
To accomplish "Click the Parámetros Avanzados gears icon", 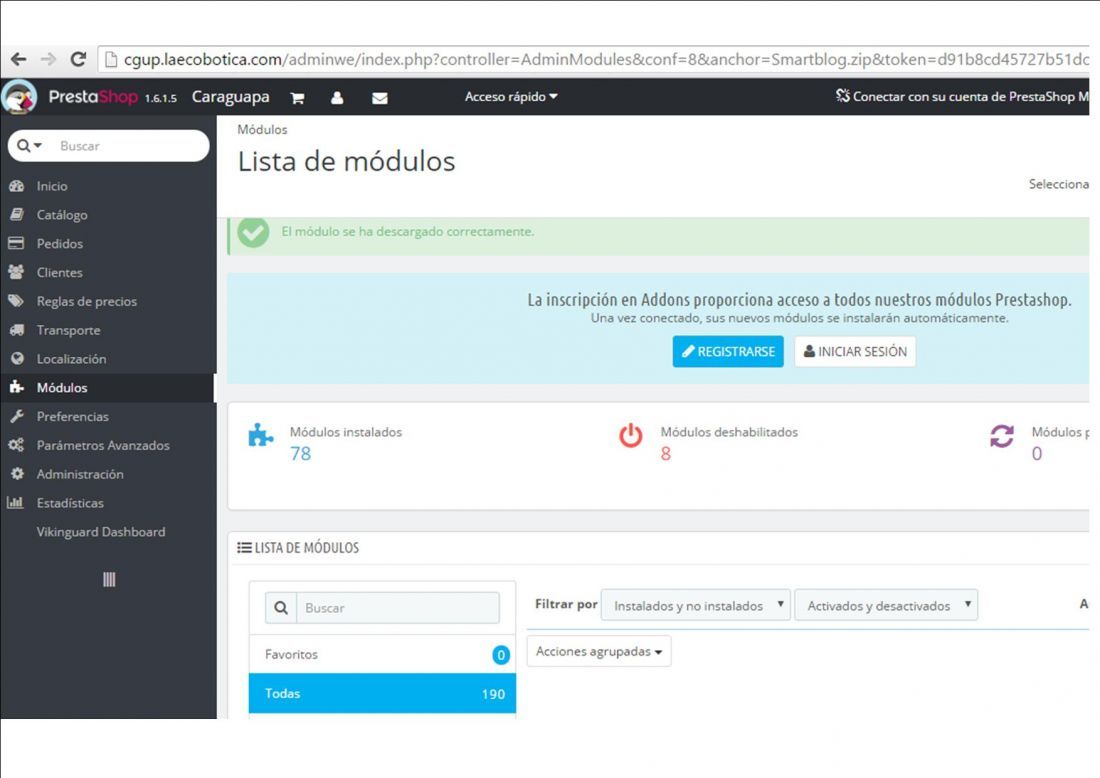I will 16,445.
